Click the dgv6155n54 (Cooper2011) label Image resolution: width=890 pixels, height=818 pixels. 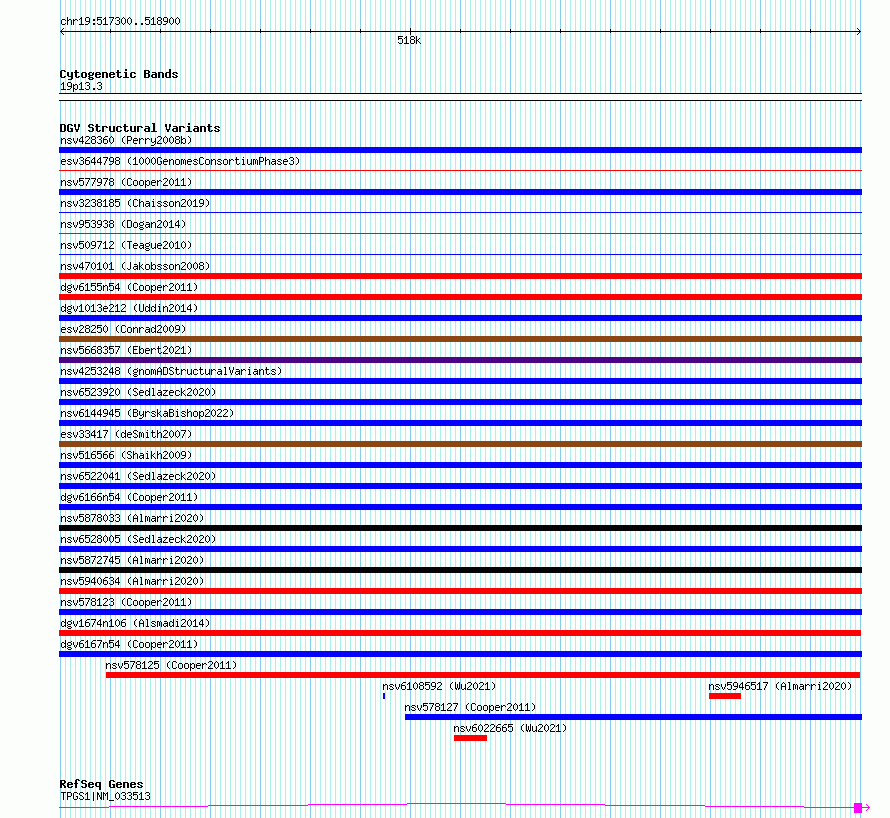tap(129, 287)
